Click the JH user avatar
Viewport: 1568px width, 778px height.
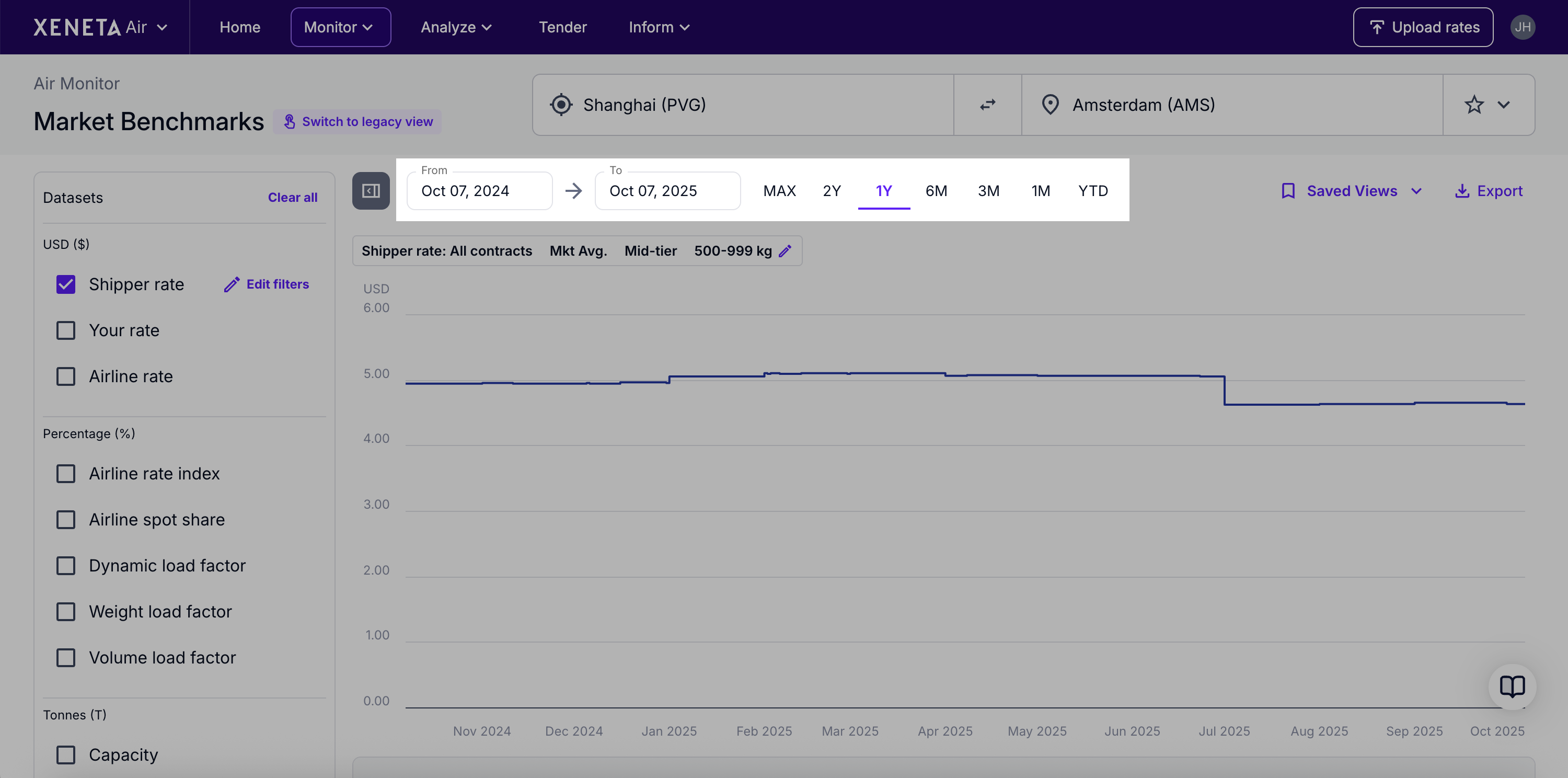tap(1523, 27)
